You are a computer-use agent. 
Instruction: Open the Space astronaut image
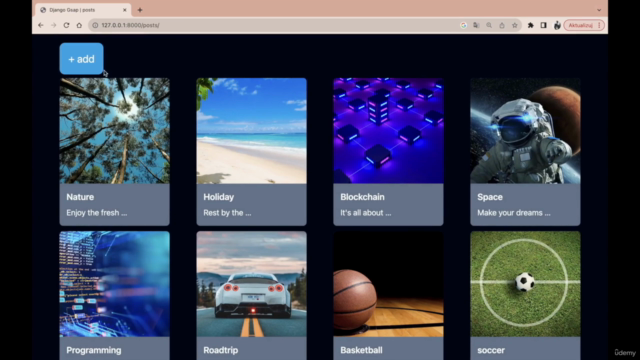coord(525,131)
